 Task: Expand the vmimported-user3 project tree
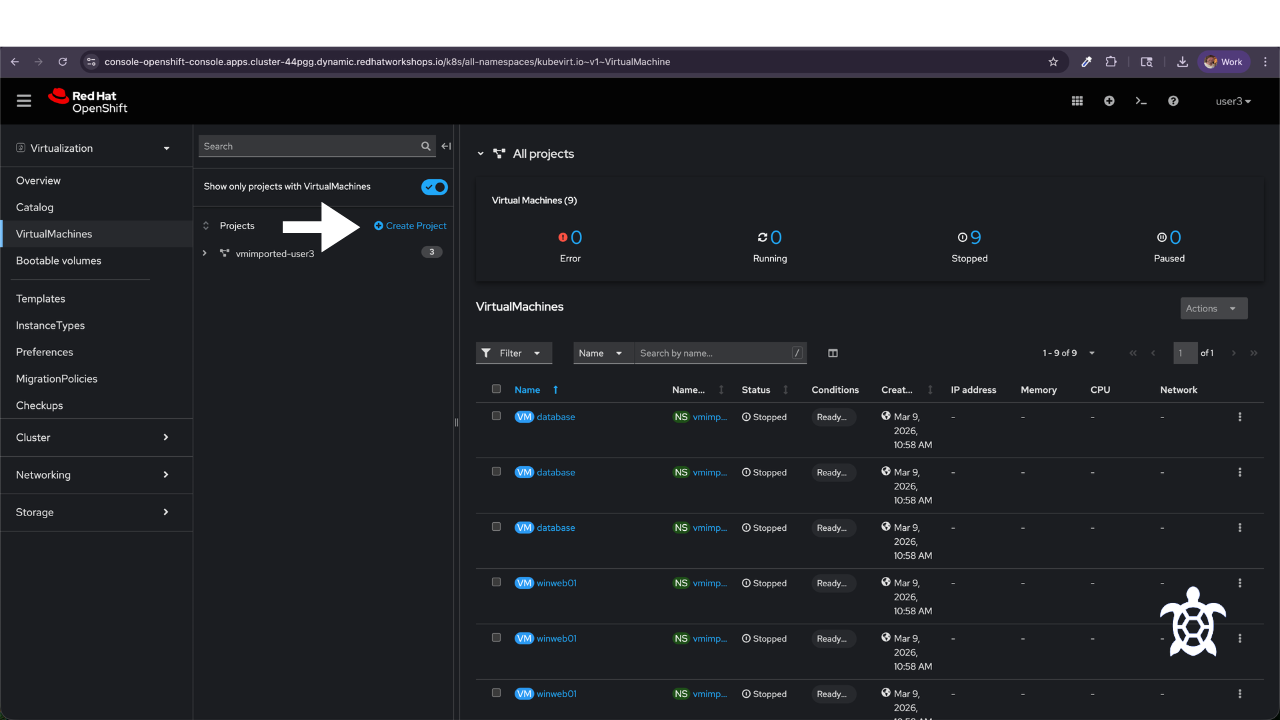pos(205,253)
